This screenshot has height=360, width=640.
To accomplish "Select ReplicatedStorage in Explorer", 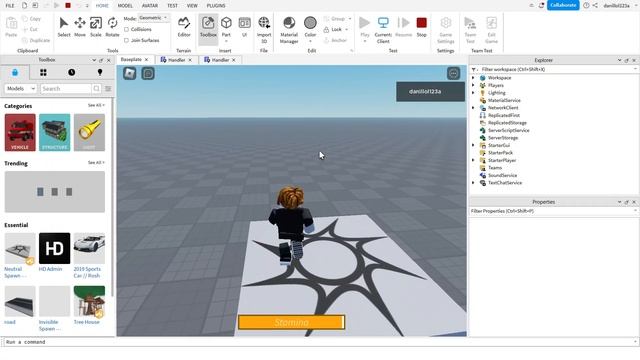I will [507, 123].
